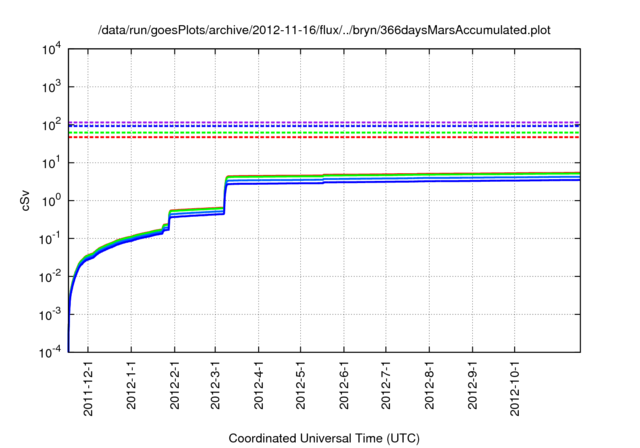The height and width of the screenshot is (448, 640).
Task: Click the 2012-1-1 x-axis date label
Action: point(131,384)
